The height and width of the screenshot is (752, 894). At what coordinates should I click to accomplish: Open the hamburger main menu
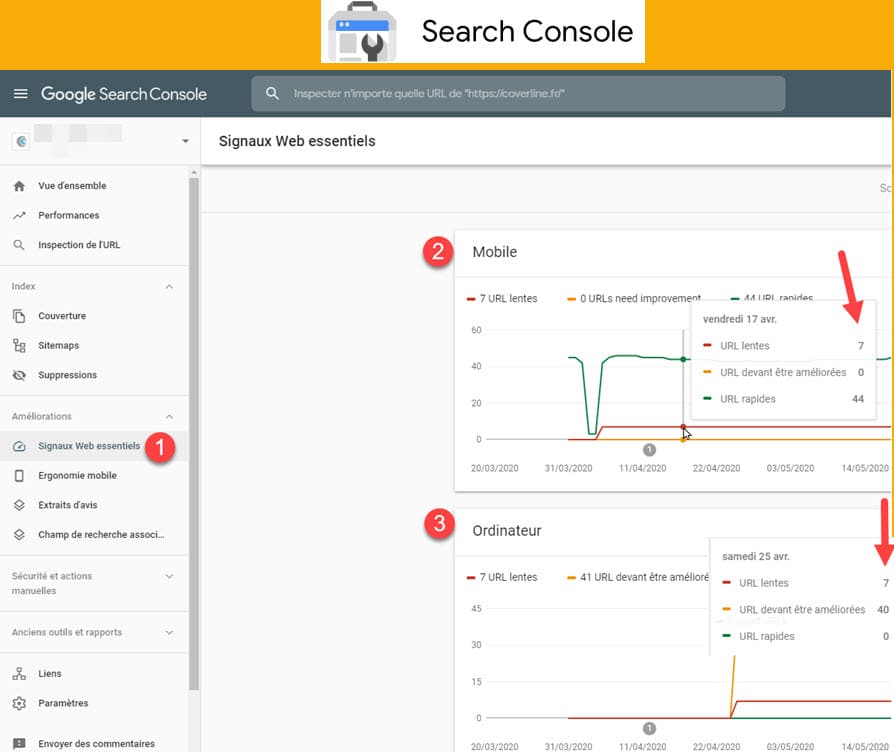click(x=21, y=94)
